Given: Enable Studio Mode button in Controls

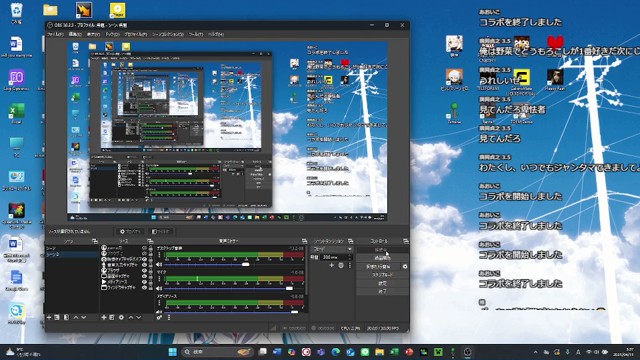Looking at the screenshot, I should click(x=382, y=275).
